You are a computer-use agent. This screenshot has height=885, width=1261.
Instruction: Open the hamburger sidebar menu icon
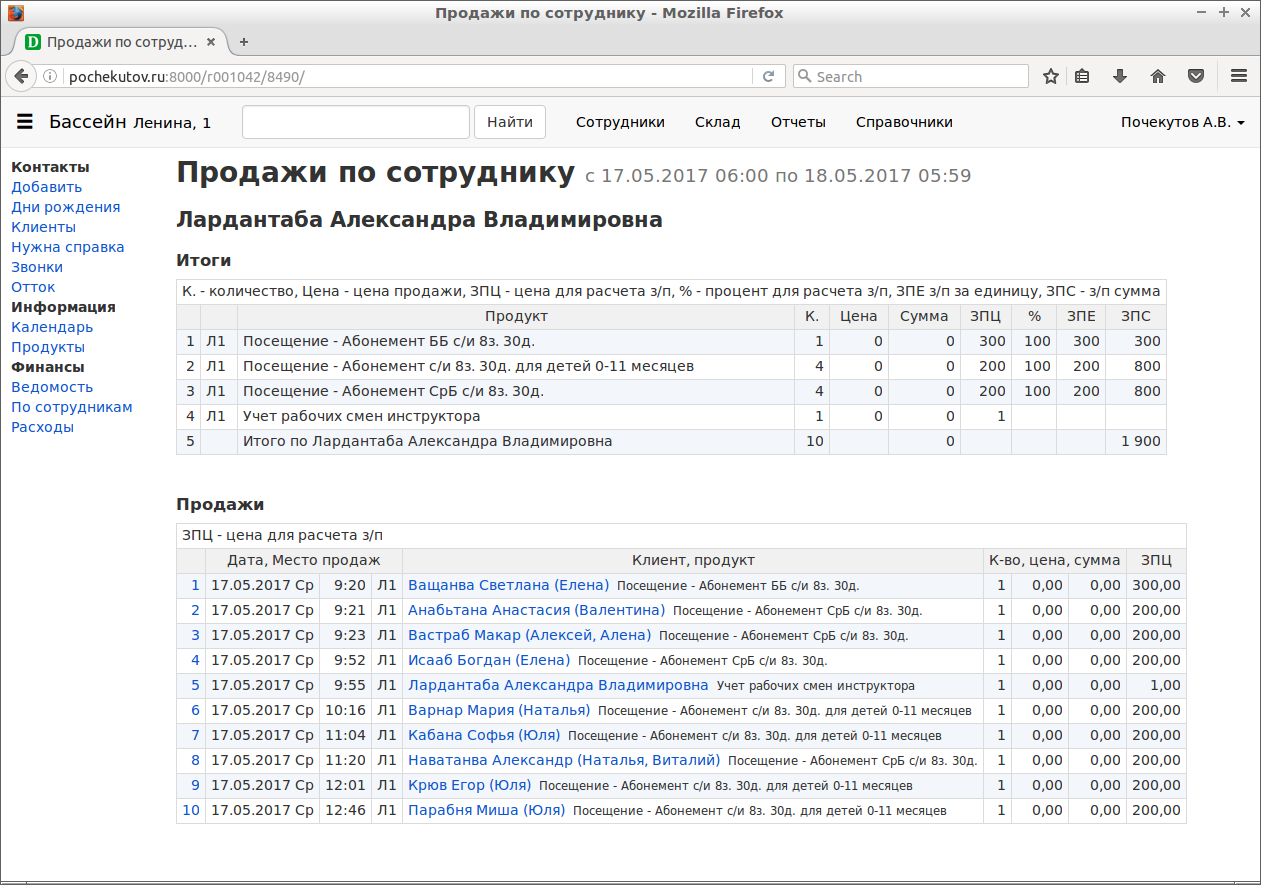point(25,122)
